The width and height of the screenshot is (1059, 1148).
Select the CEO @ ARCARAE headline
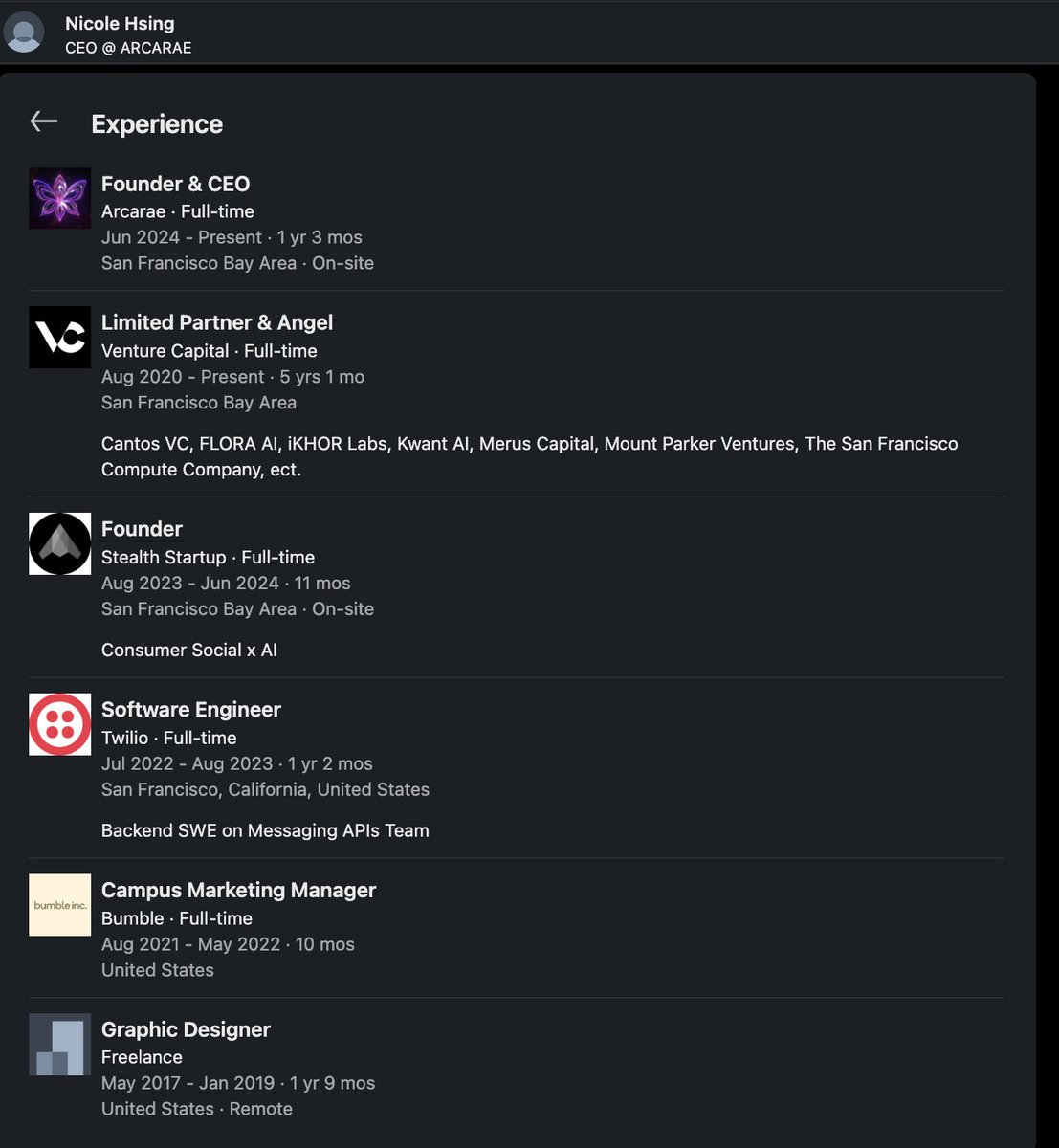pyautogui.click(x=128, y=48)
